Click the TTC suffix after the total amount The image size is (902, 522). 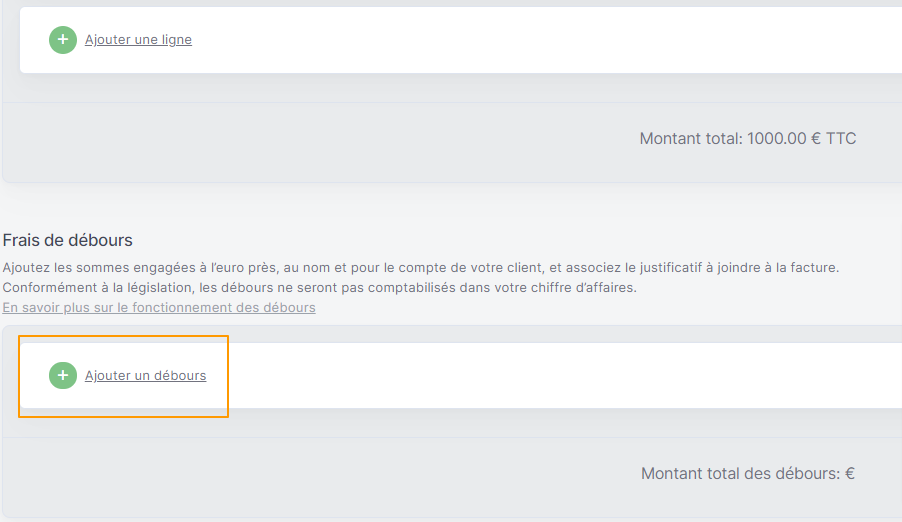pyautogui.click(x=841, y=139)
